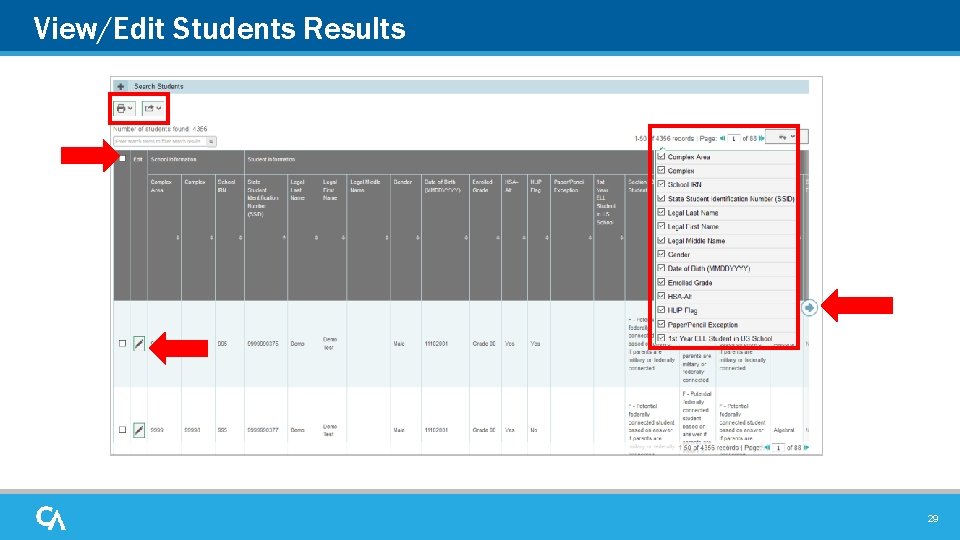Click the Student Information header group
Viewport: 960px width, 540px height.
(x=271, y=159)
